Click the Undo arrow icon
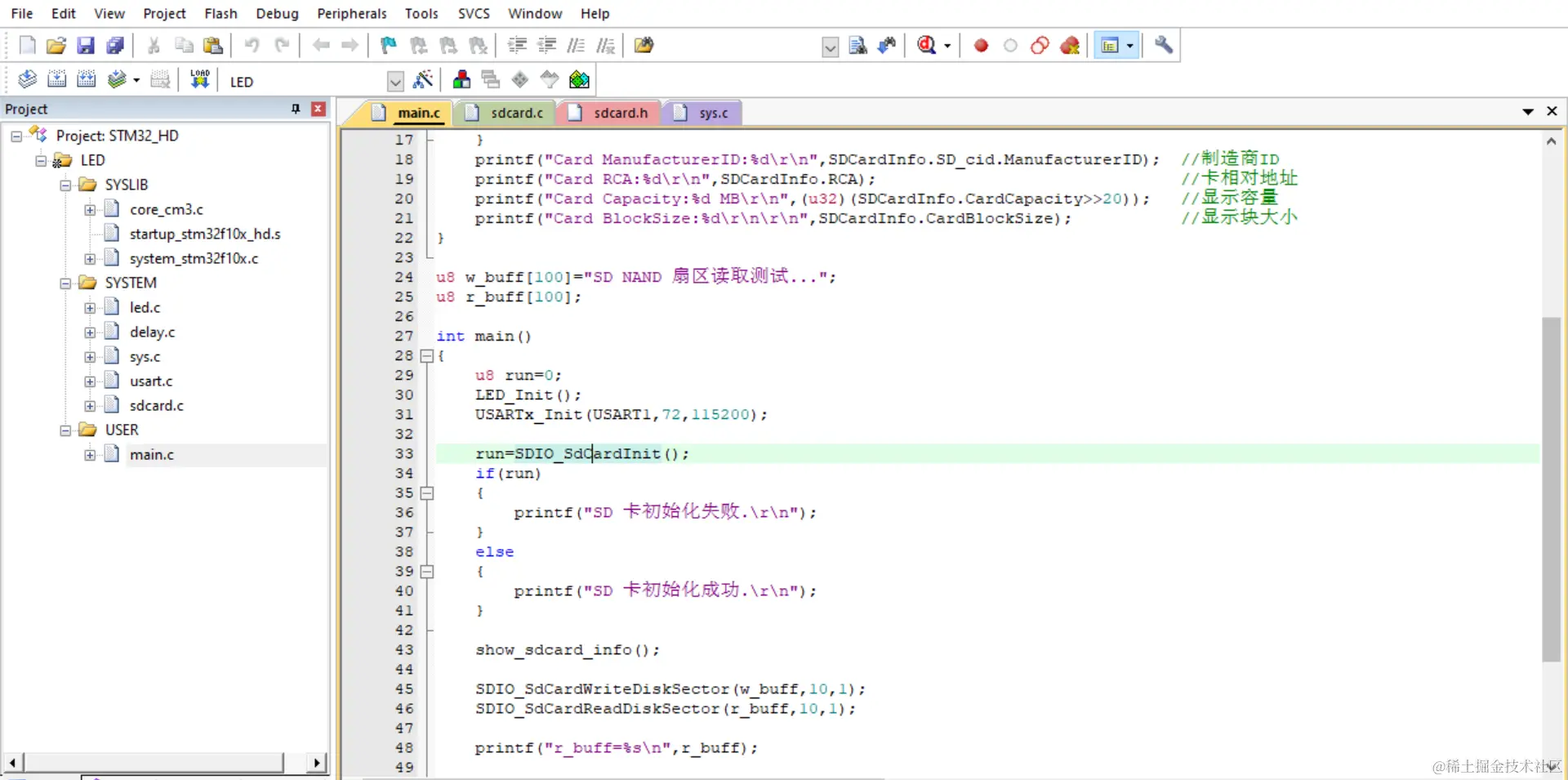The width and height of the screenshot is (1568, 780). (252, 46)
